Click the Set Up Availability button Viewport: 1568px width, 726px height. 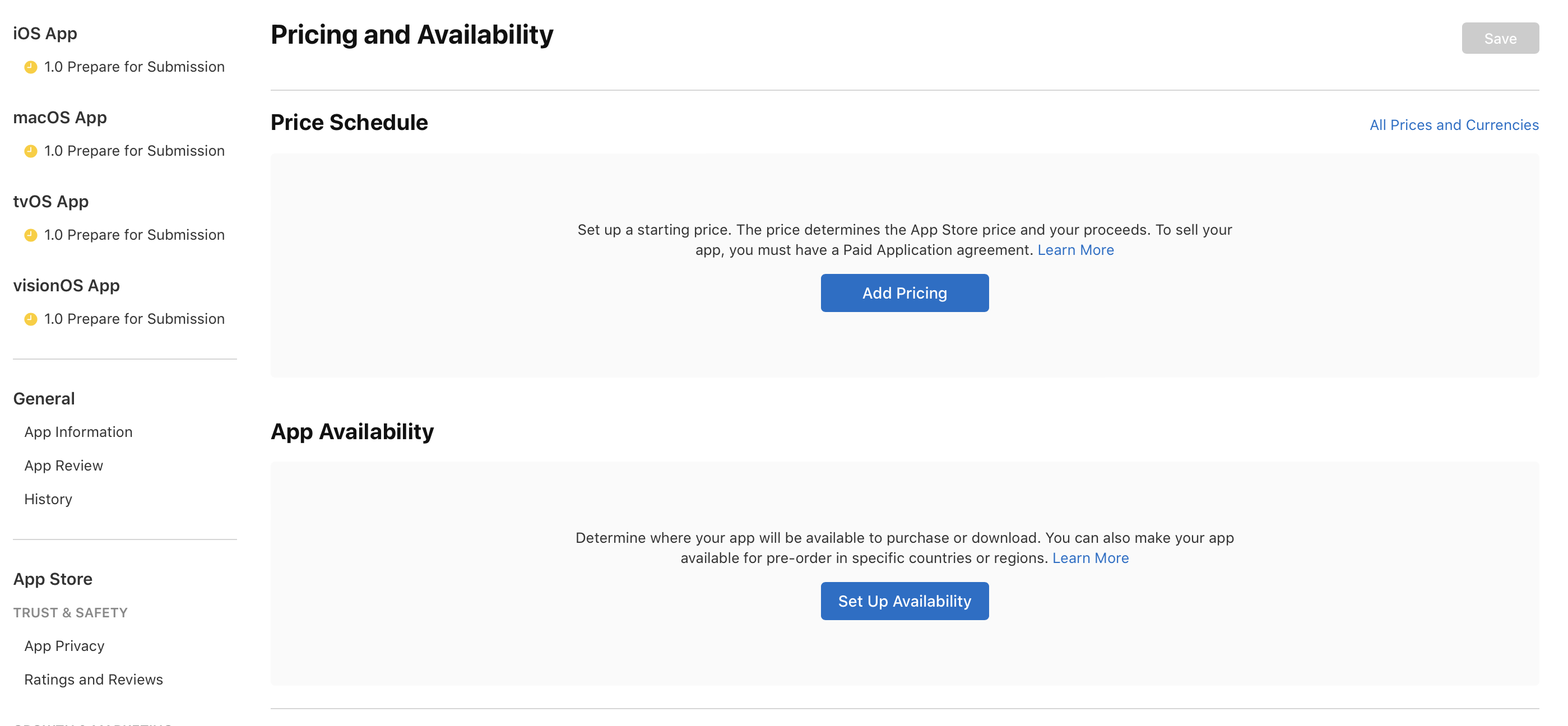pos(904,601)
